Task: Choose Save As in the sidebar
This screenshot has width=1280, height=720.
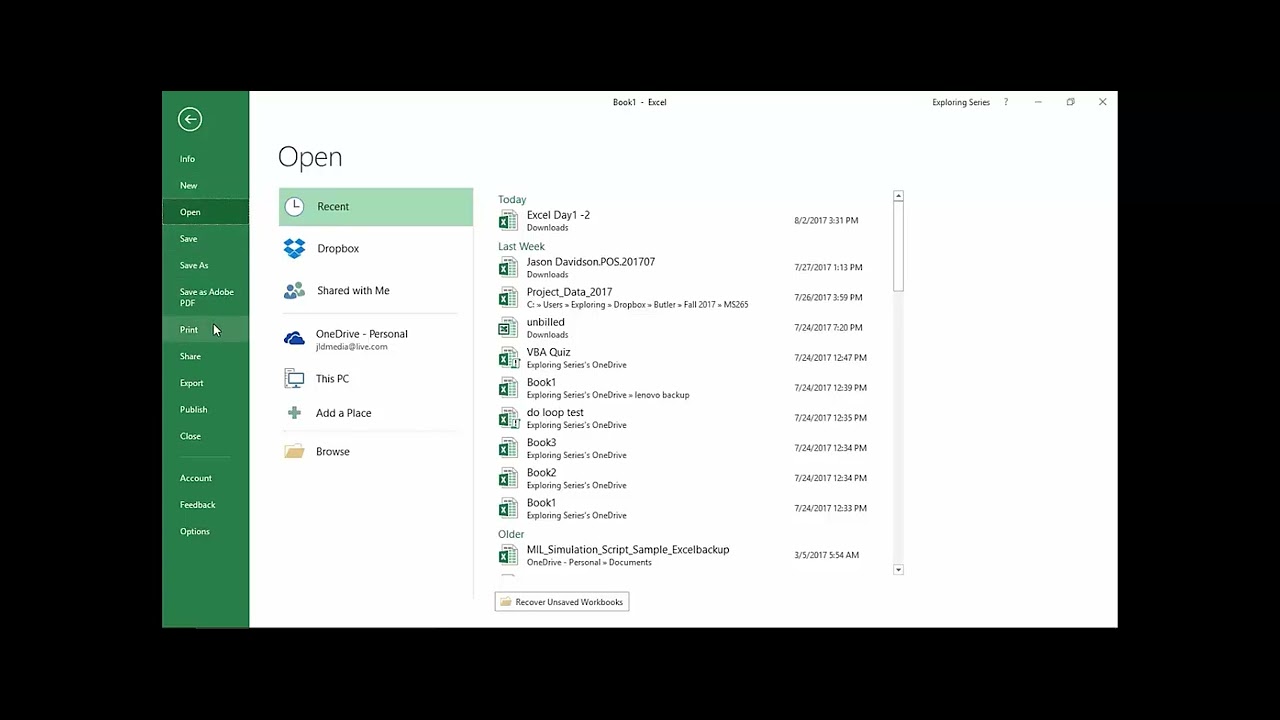Action: (205, 265)
